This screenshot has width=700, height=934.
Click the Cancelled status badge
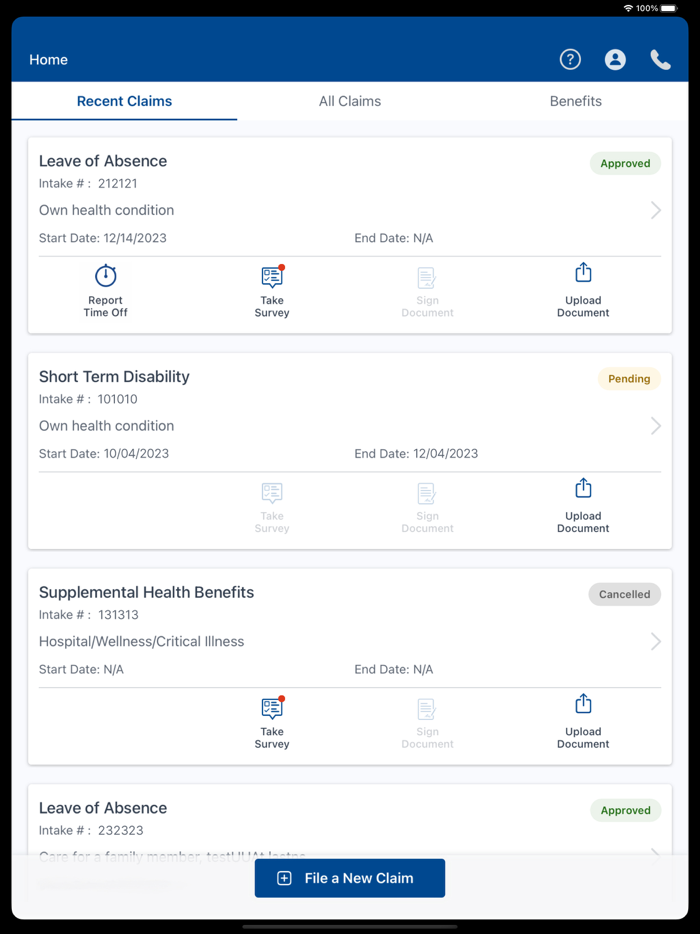pyautogui.click(x=624, y=594)
